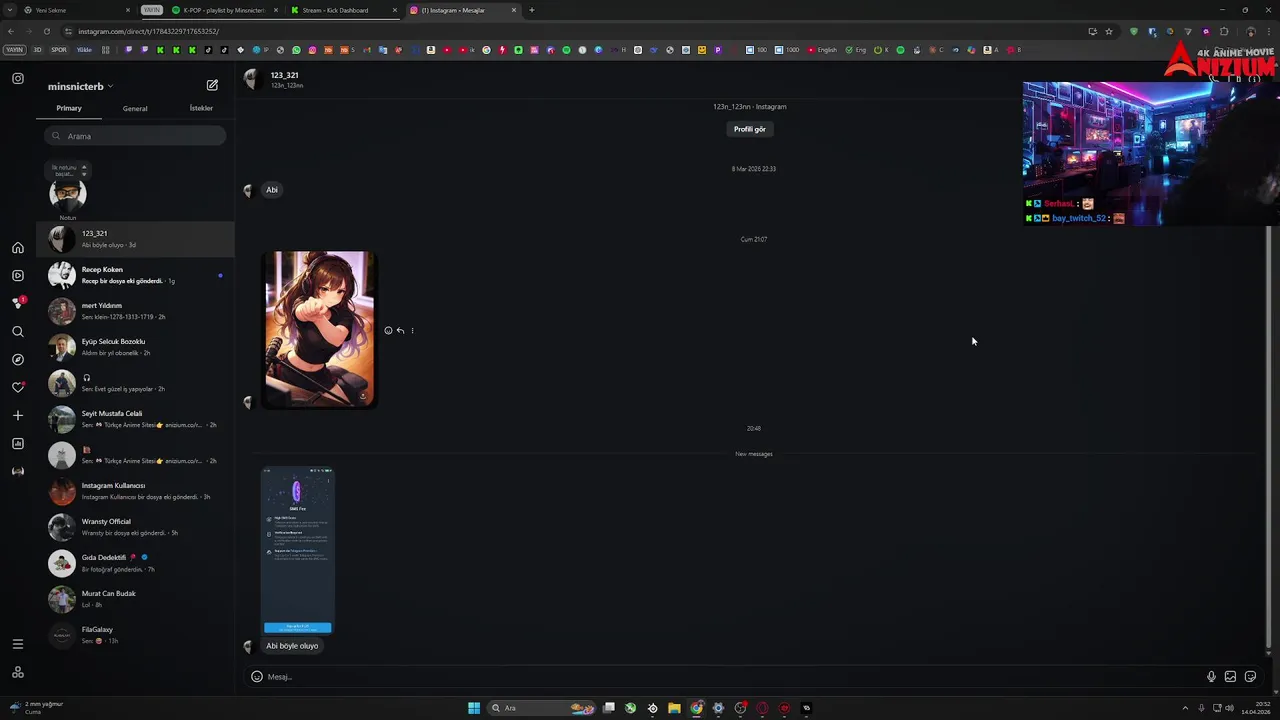1280x720 pixels.
Task: Expand the note bubble arrows
Action: click(84, 170)
